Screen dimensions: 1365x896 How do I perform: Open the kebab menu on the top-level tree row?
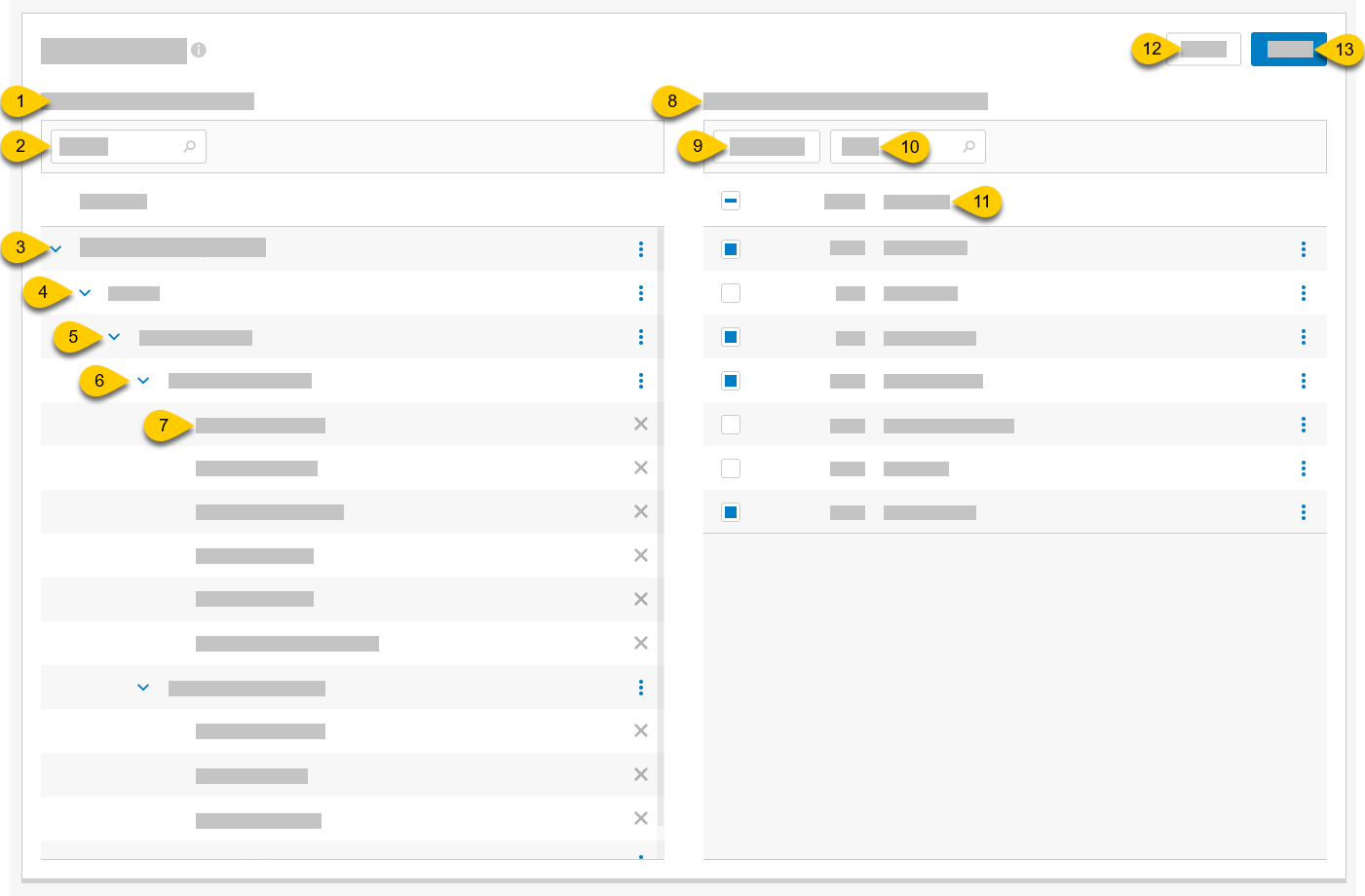pos(640,248)
